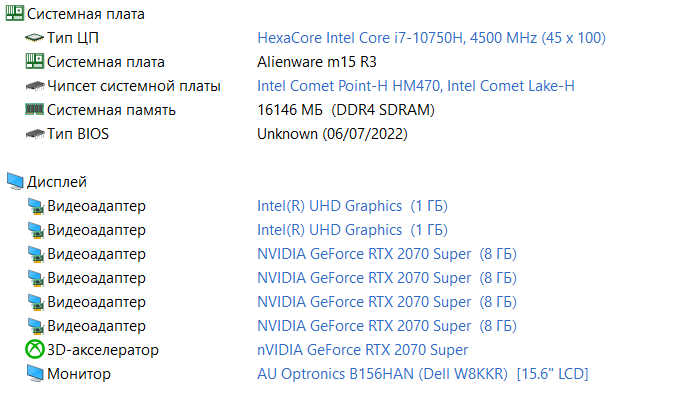686x408 pixels.
Task: Select the Тип ЦП field label
Action: pyautogui.click(x=73, y=38)
